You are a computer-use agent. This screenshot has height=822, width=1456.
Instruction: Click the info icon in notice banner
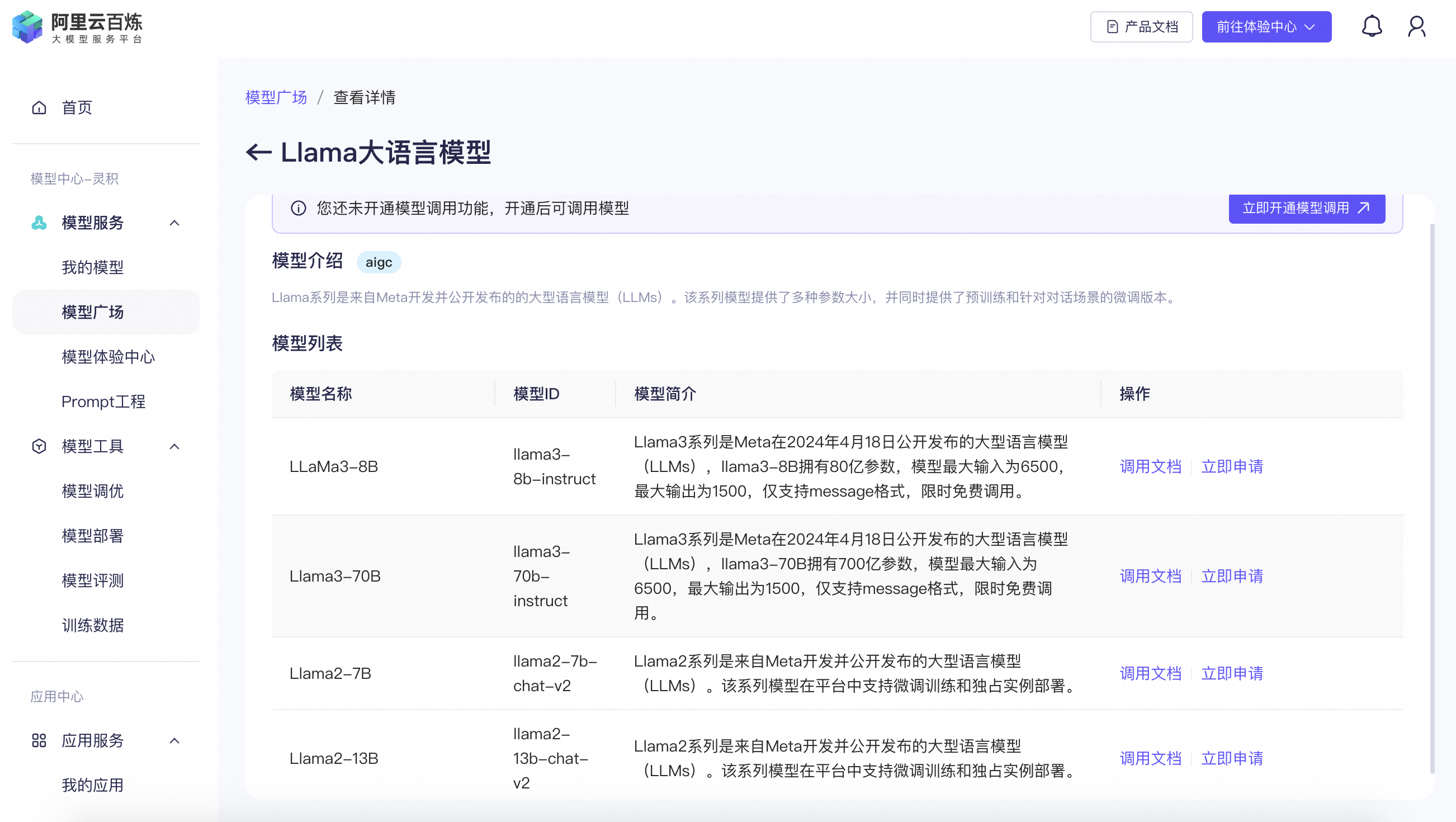299,208
